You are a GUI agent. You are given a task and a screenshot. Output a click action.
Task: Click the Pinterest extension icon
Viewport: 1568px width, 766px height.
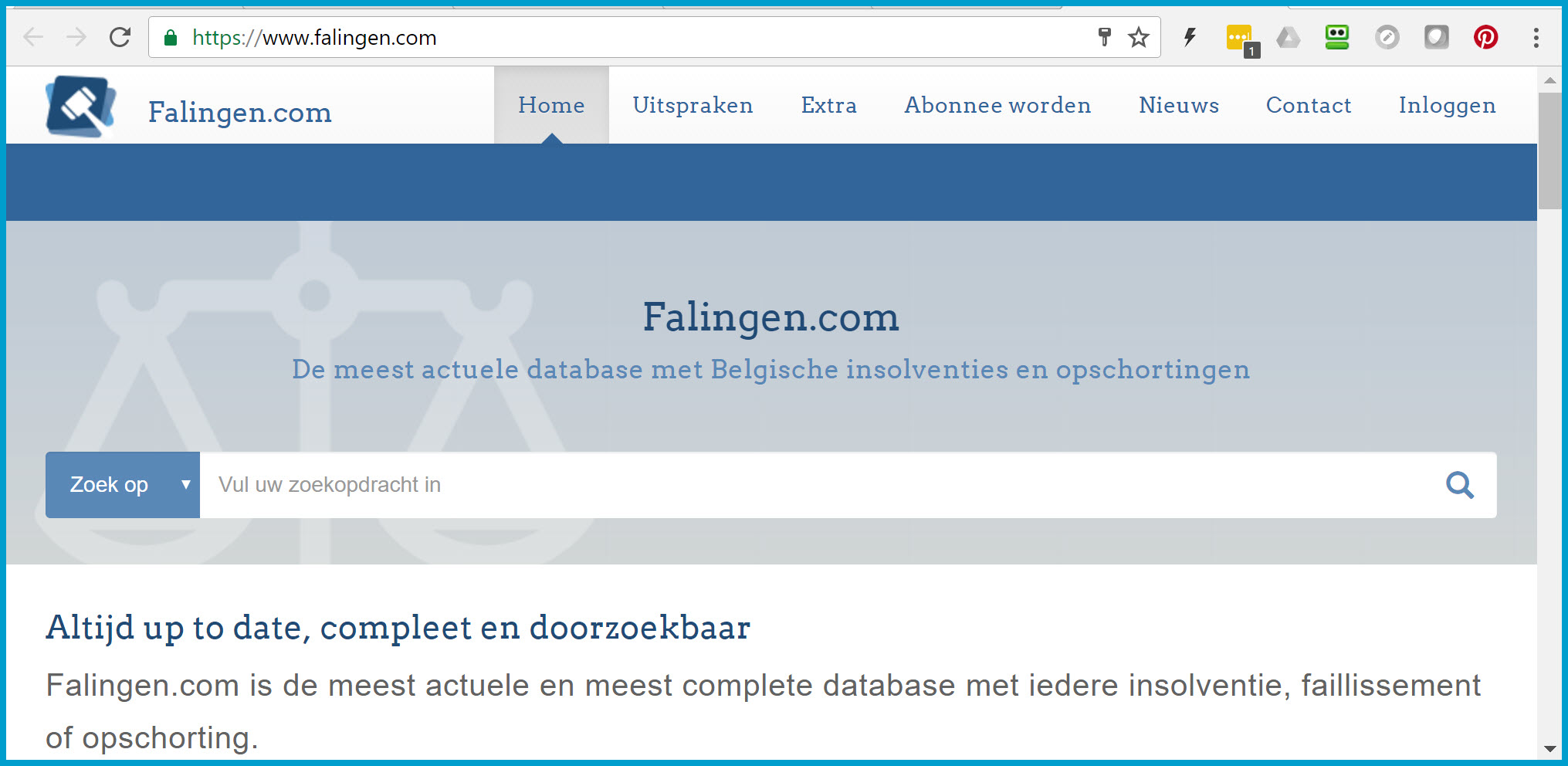pyautogui.click(x=1485, y=37)
